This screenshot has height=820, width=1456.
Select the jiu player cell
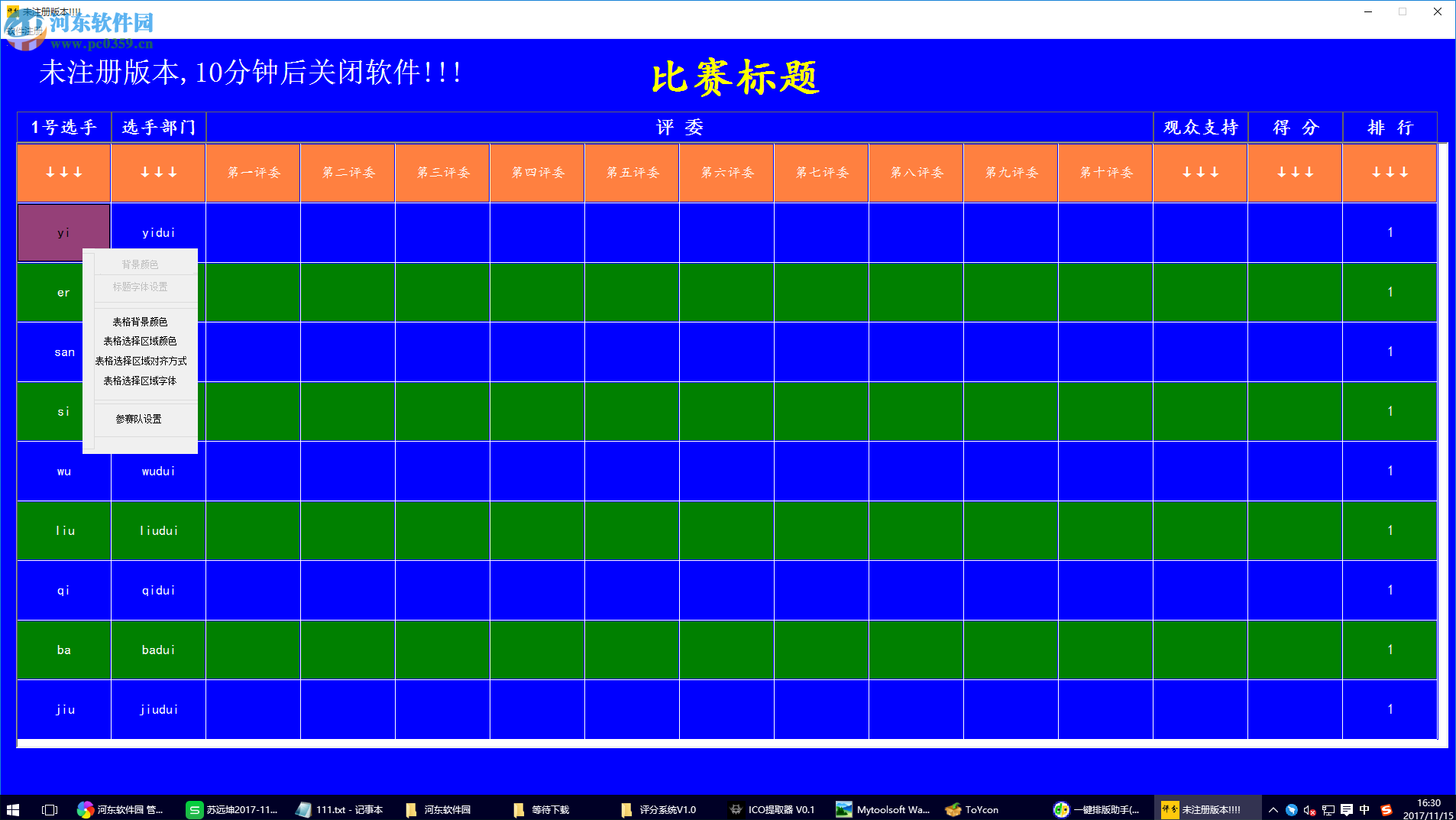(x=64, y=709)
